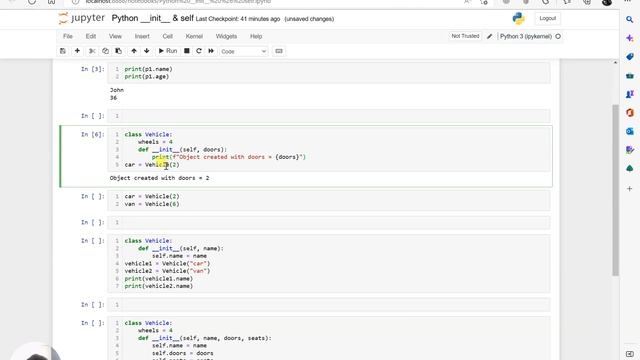Click the Jupyter logo
Image resolution: width=640 pixels, height=360 pixels.
[x=82, y=18]
